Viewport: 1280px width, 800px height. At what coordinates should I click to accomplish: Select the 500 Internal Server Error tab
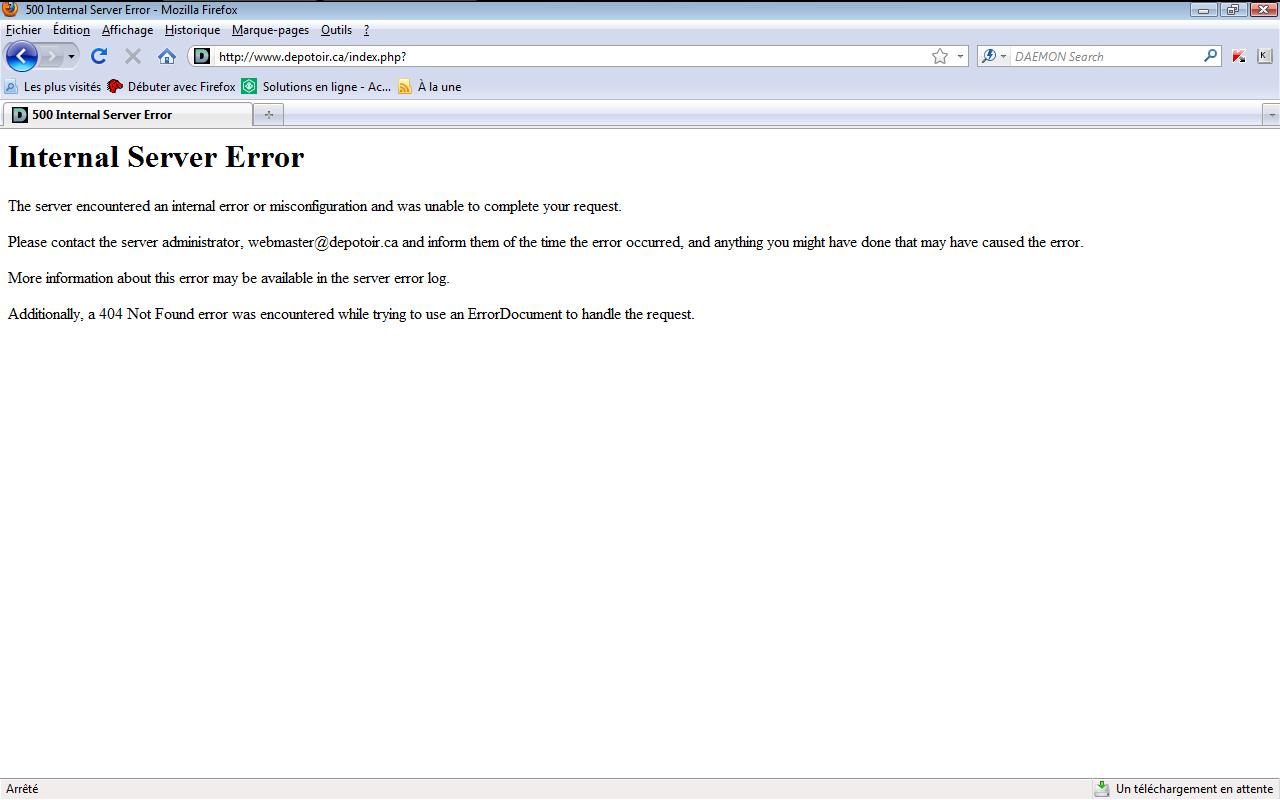pyautogui.click(x=127, y=115)
